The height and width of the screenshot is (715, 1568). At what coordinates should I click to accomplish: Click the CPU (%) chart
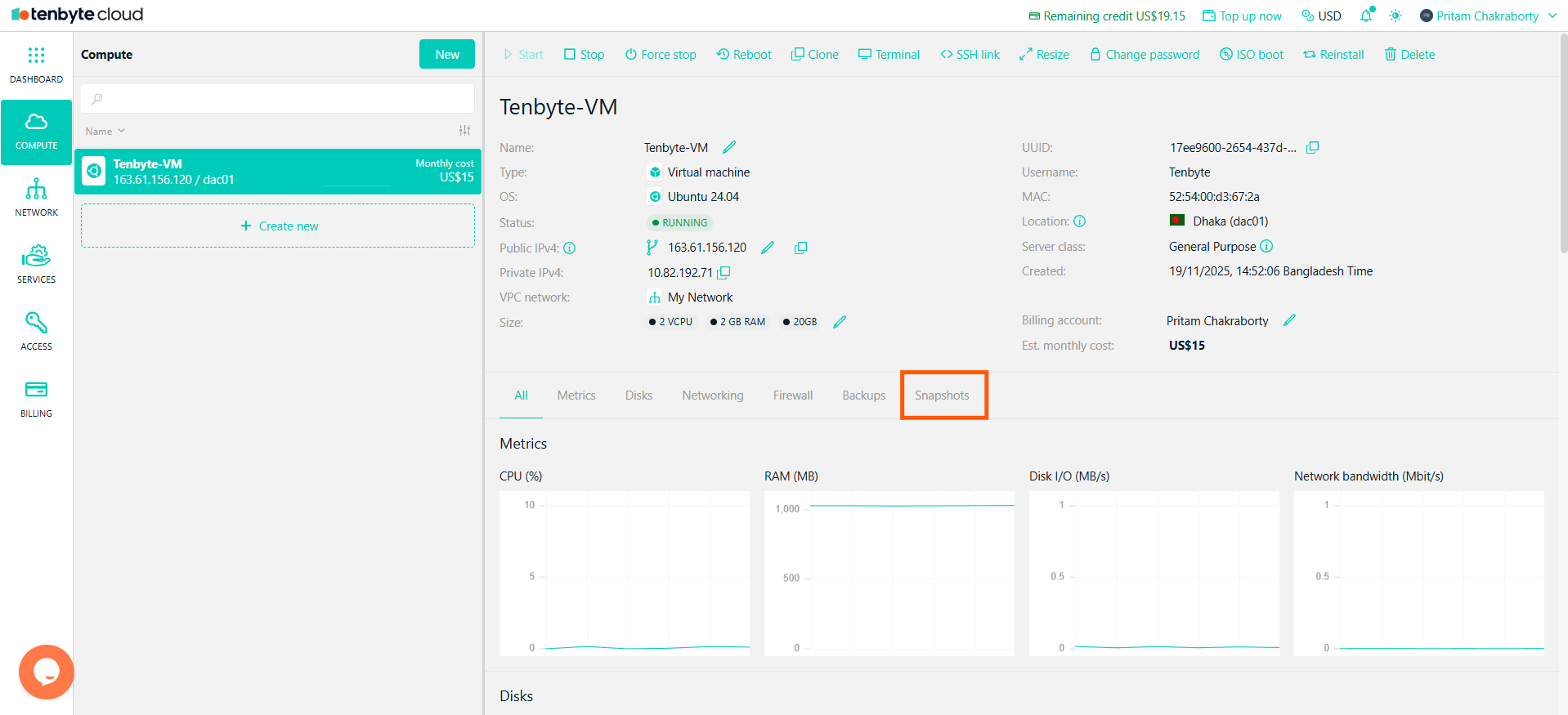tap(625, 574)
